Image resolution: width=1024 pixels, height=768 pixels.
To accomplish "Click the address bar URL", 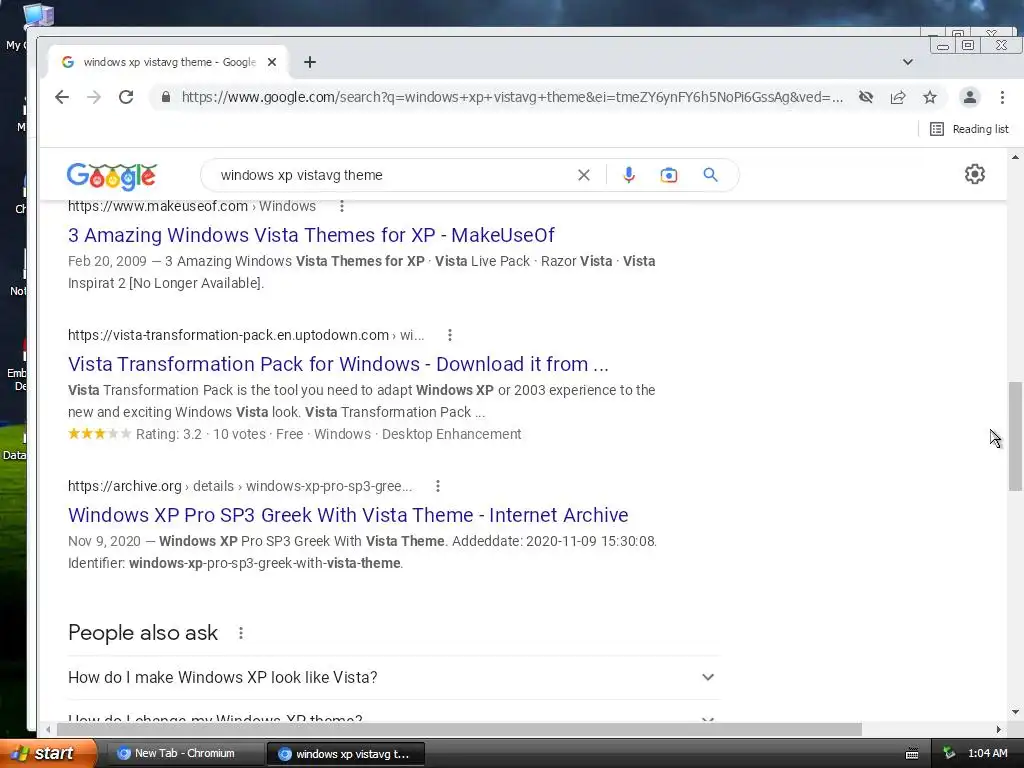I will click(x=513, y=97).
